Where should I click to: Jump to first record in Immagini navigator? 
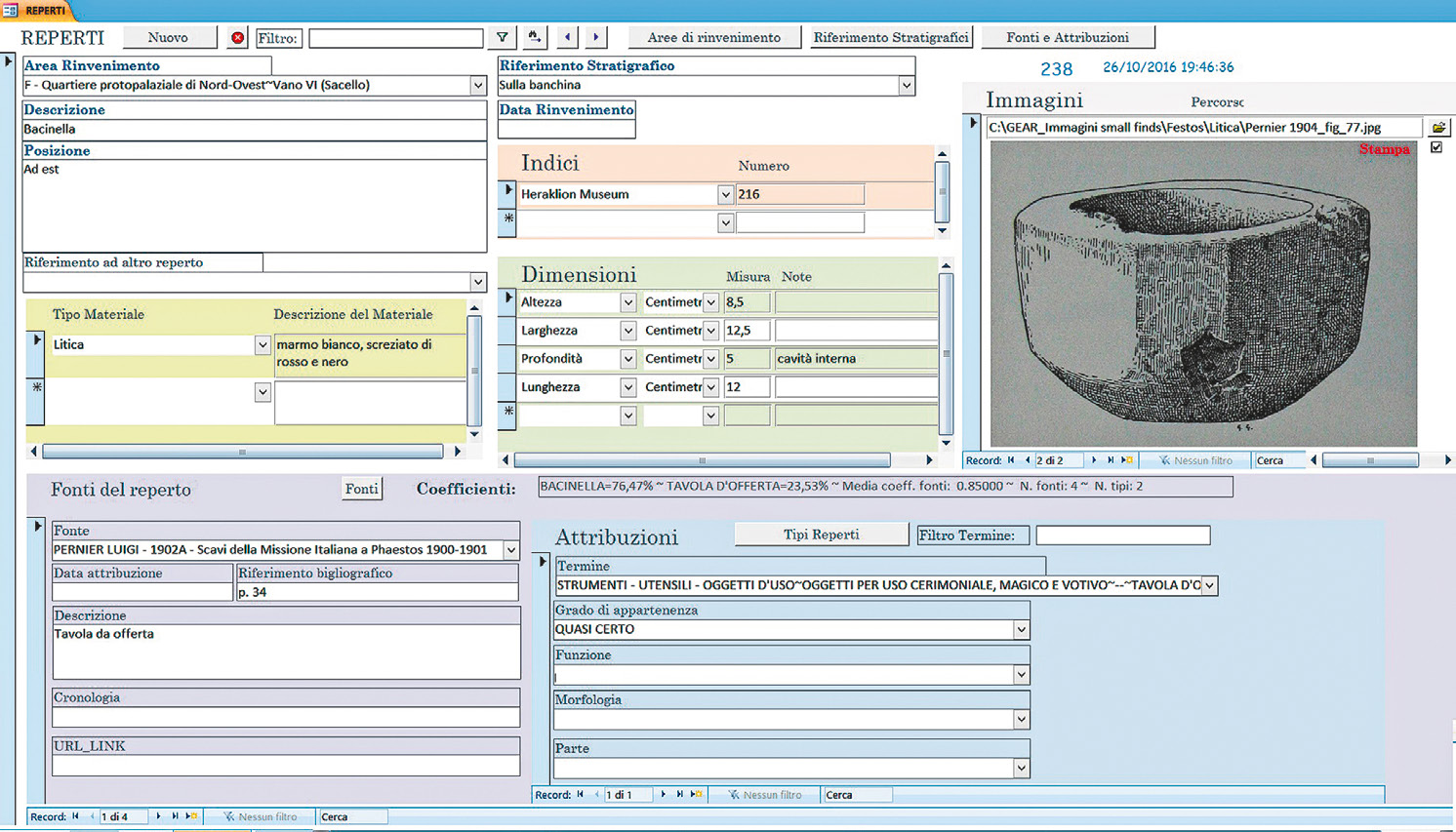point(1011,460)
